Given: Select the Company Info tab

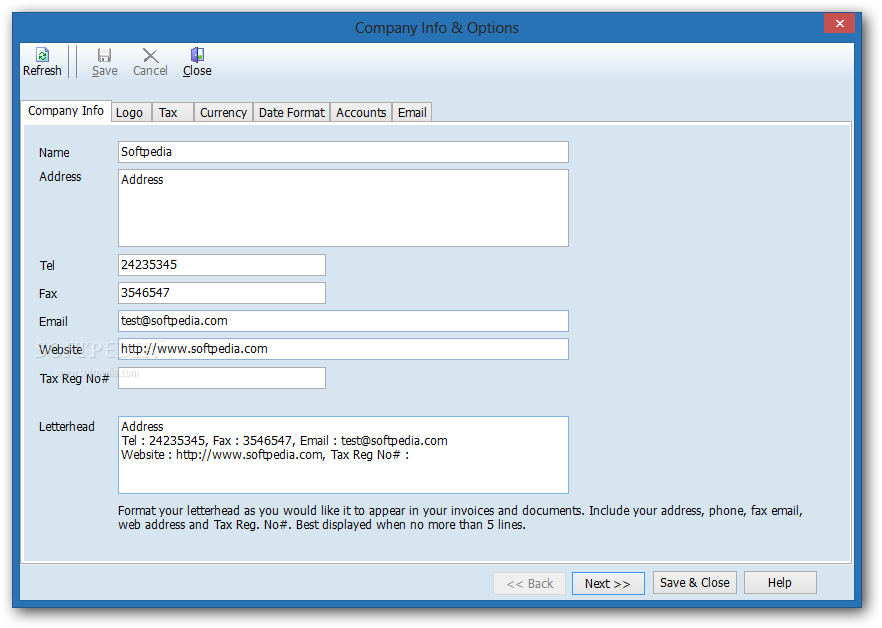Looking at the screenshot, I should 66,111.
